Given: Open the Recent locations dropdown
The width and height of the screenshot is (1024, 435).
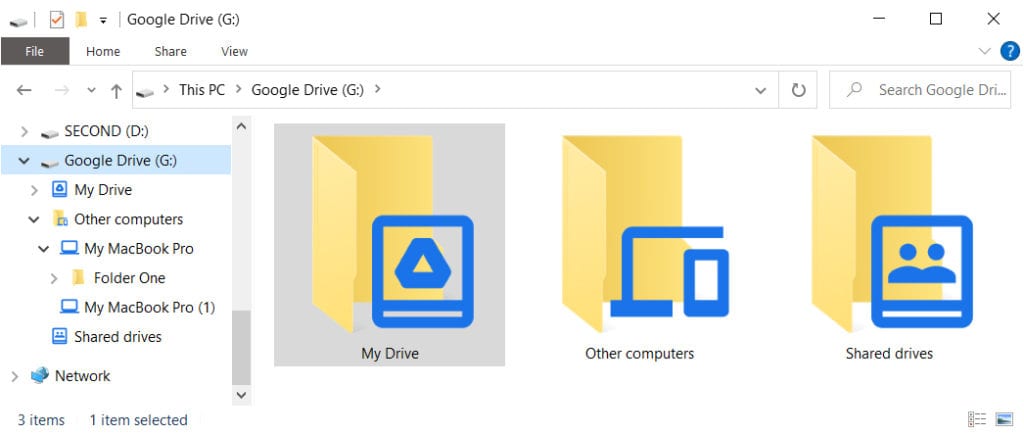Looking at the screenshot, I should [91, 90].
